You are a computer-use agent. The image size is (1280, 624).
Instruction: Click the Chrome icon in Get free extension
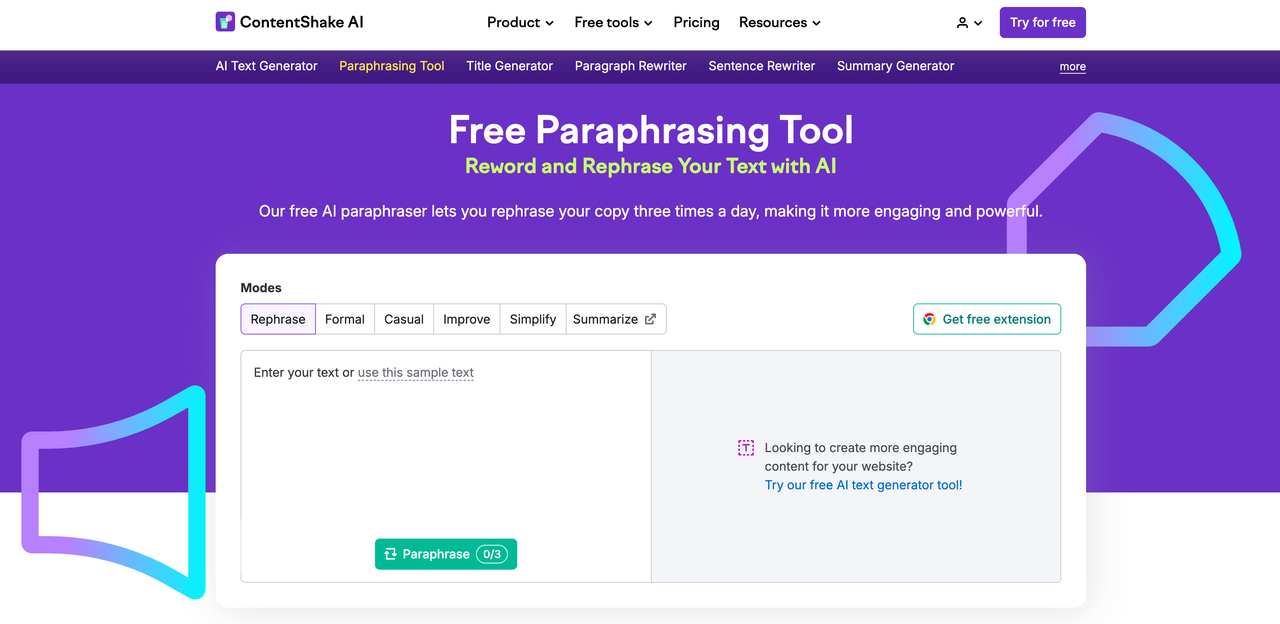(x=930, y=319)
